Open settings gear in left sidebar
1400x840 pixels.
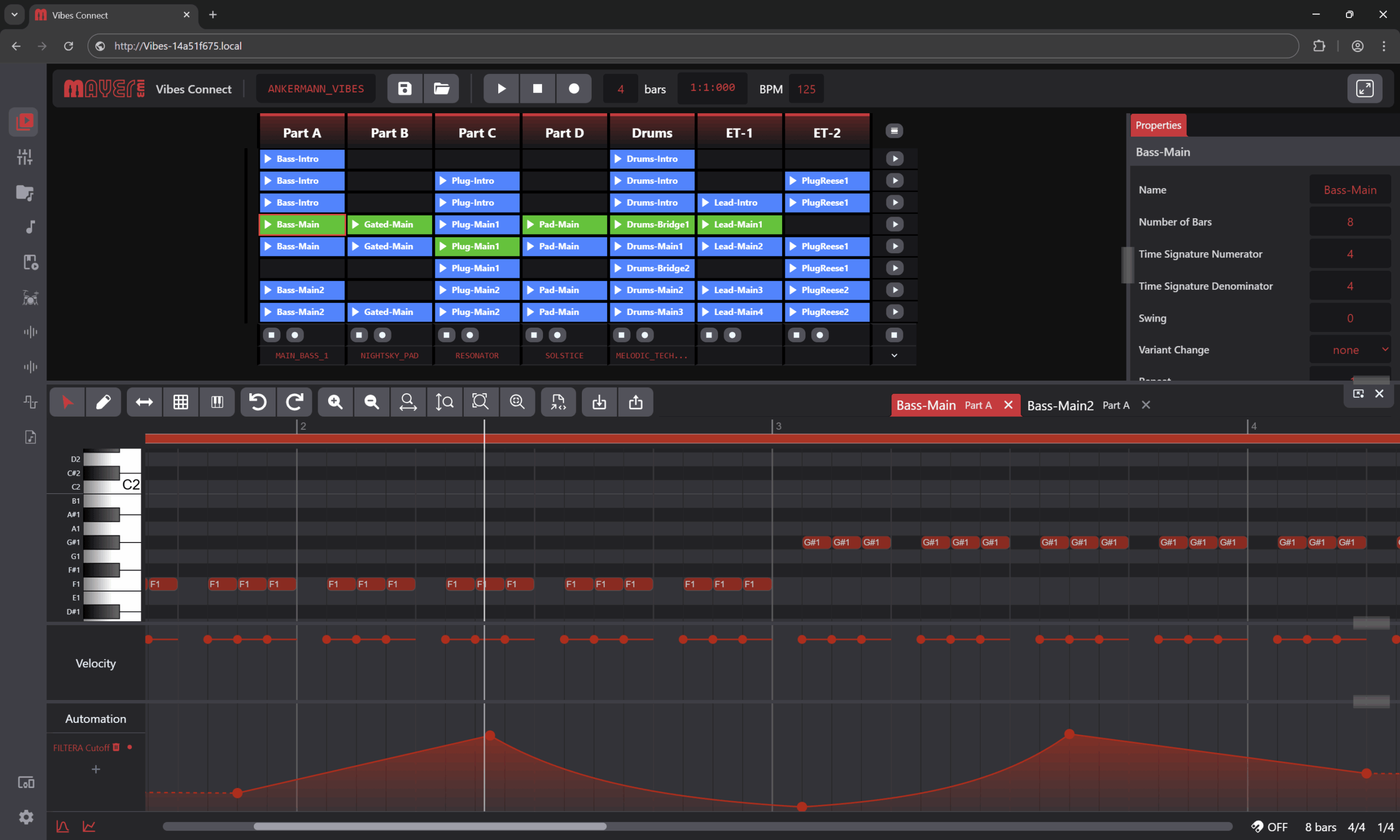[26, 817]
